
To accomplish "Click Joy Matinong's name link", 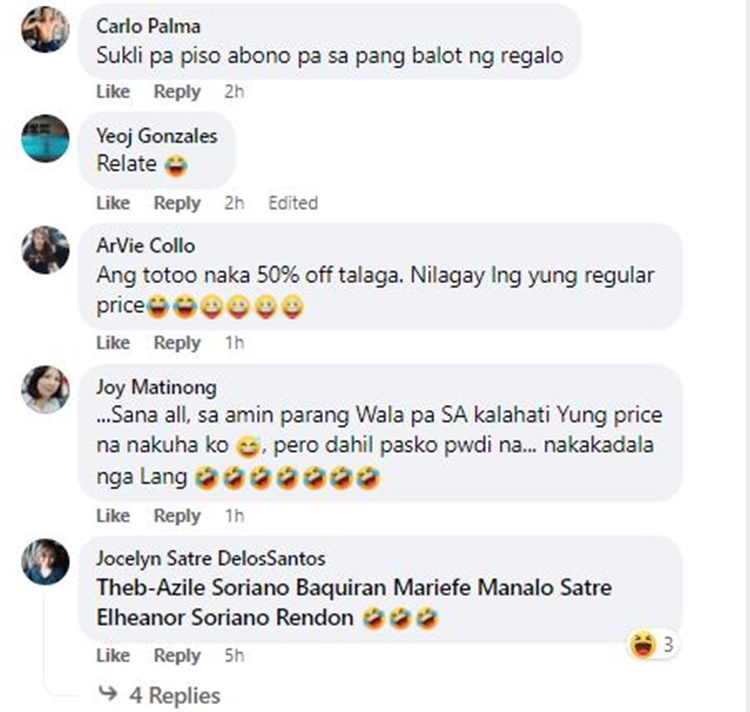I will click(156, 387).
